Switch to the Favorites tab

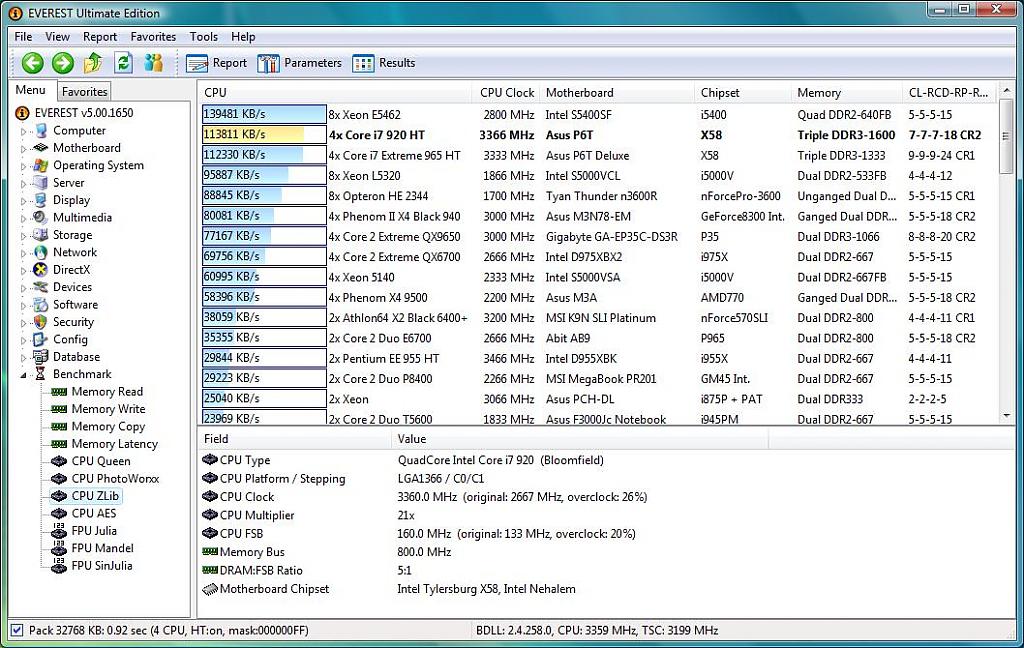coord(84,91)
